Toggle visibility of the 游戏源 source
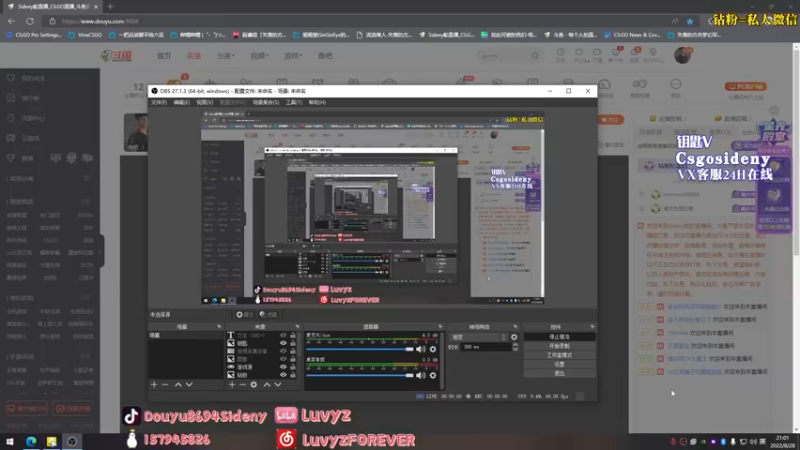800x450 pixels. pos(283,367)
